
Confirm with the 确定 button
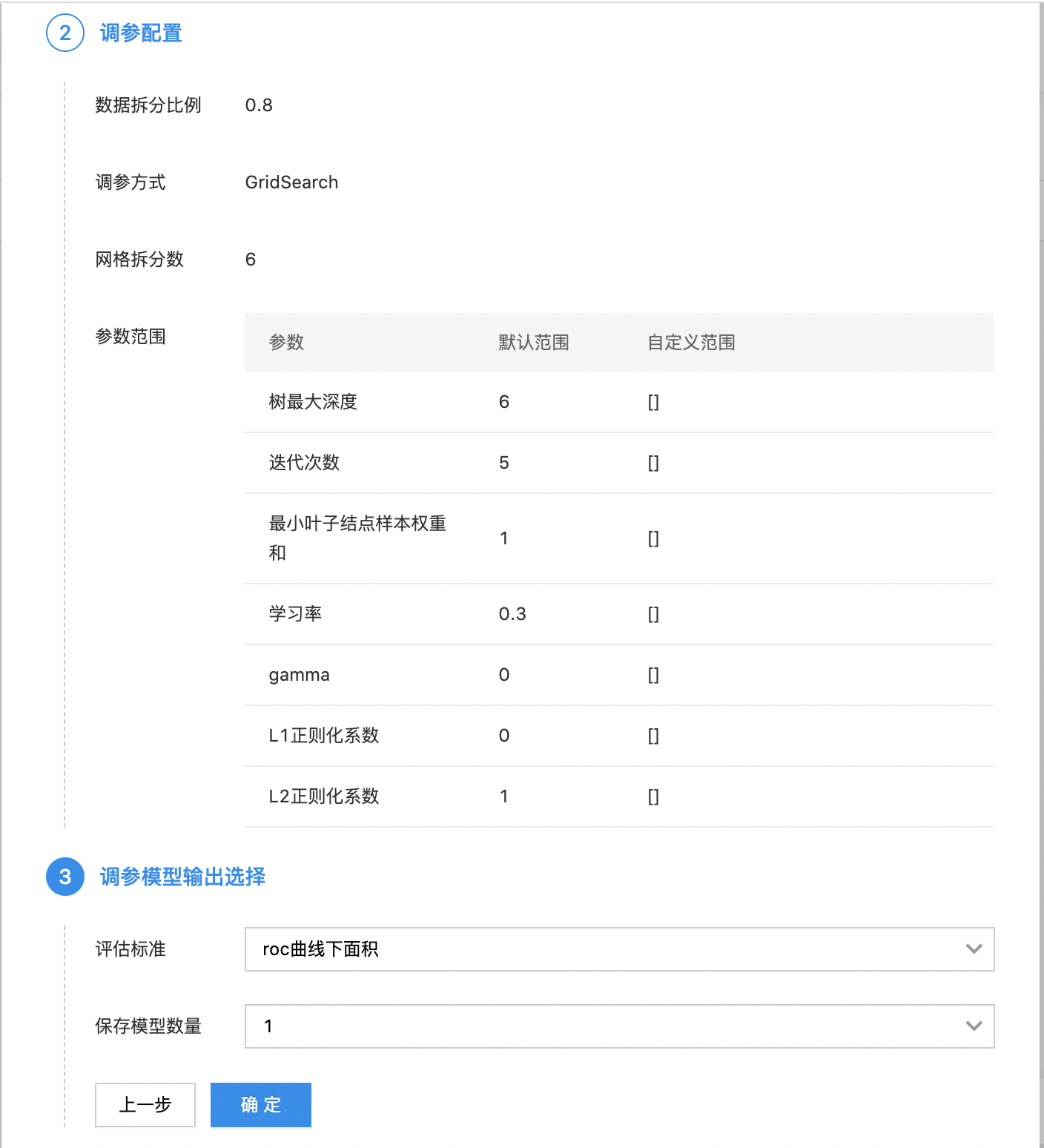tap(261, 1105)
